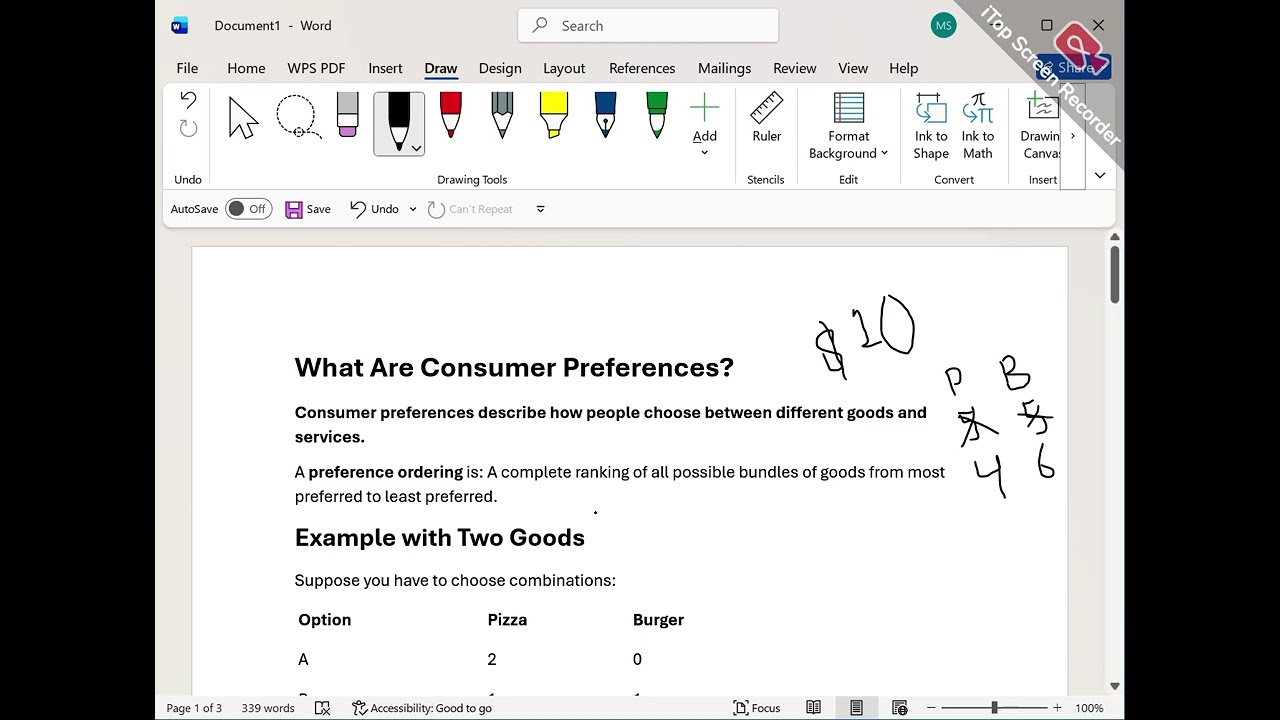Switch to the Home tab
1280x720 pixels.
pyautogui.click(x=246, y=68)
